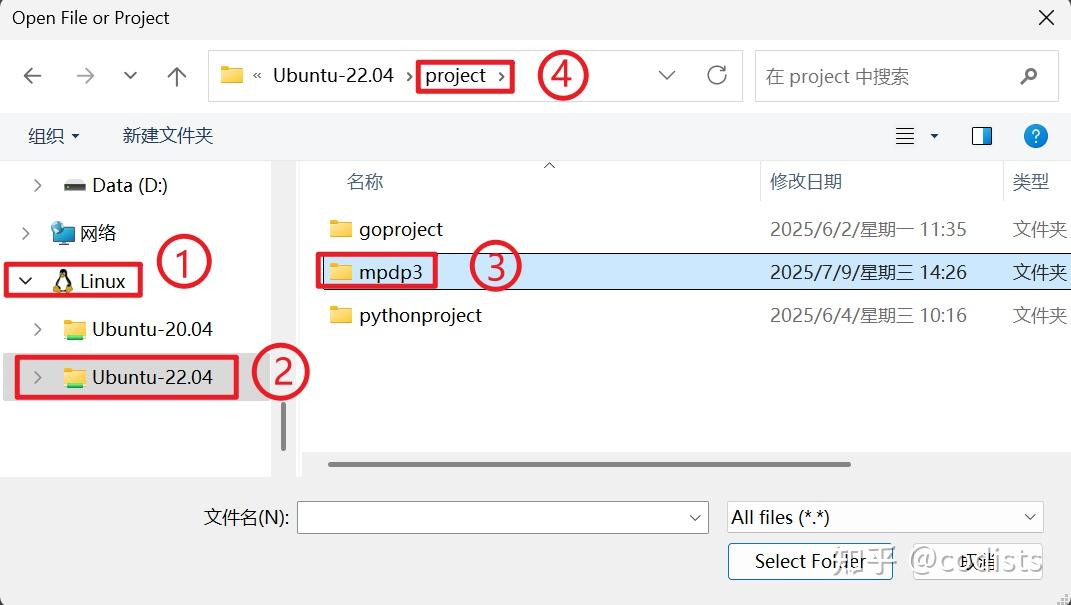The height and width of the screenshot is (605, 1071).
Task: Click the back navigation arrow
Action: click(x=32, y=75)
